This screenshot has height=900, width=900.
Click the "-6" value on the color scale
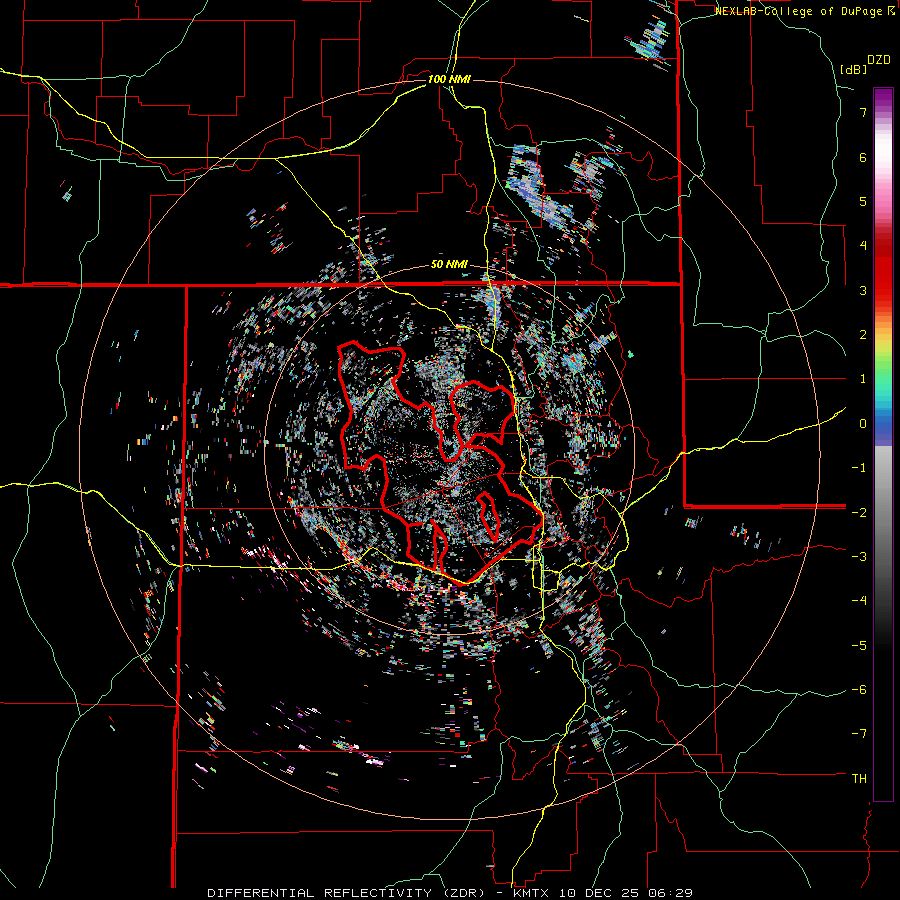click(x=859, y=689)
